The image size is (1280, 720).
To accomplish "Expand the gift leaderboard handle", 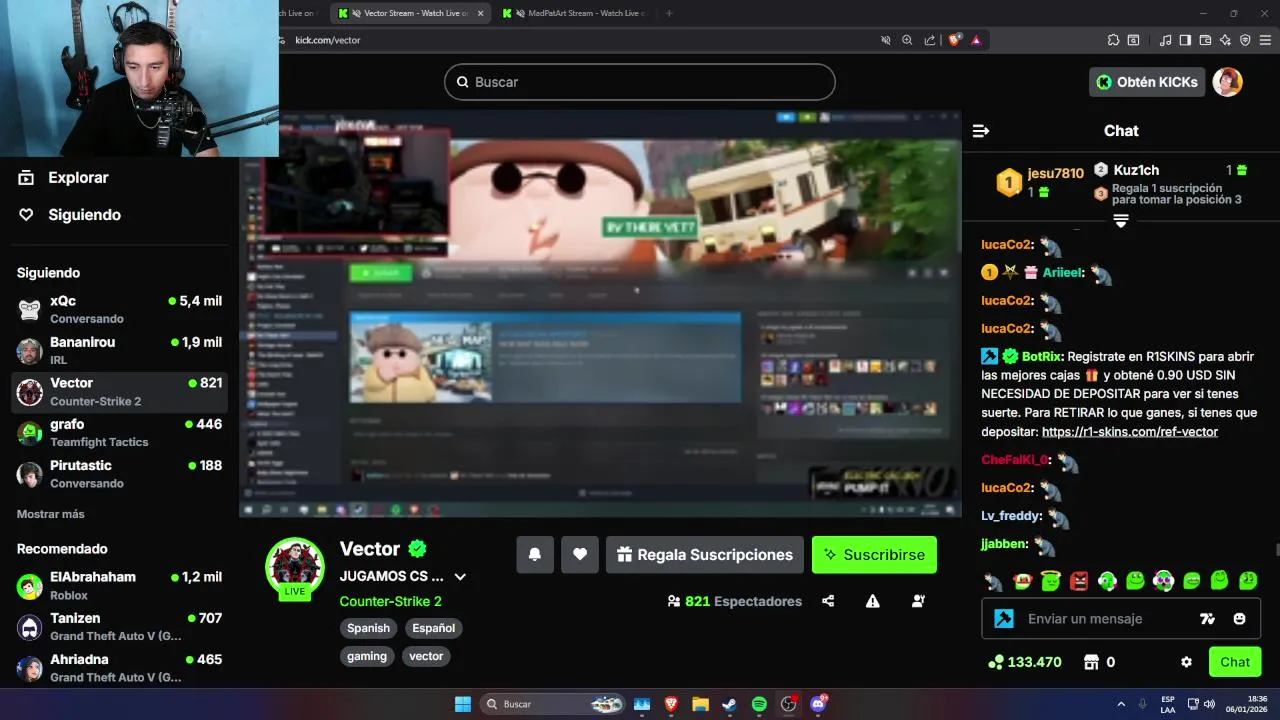I will (x=1121, y=221).
